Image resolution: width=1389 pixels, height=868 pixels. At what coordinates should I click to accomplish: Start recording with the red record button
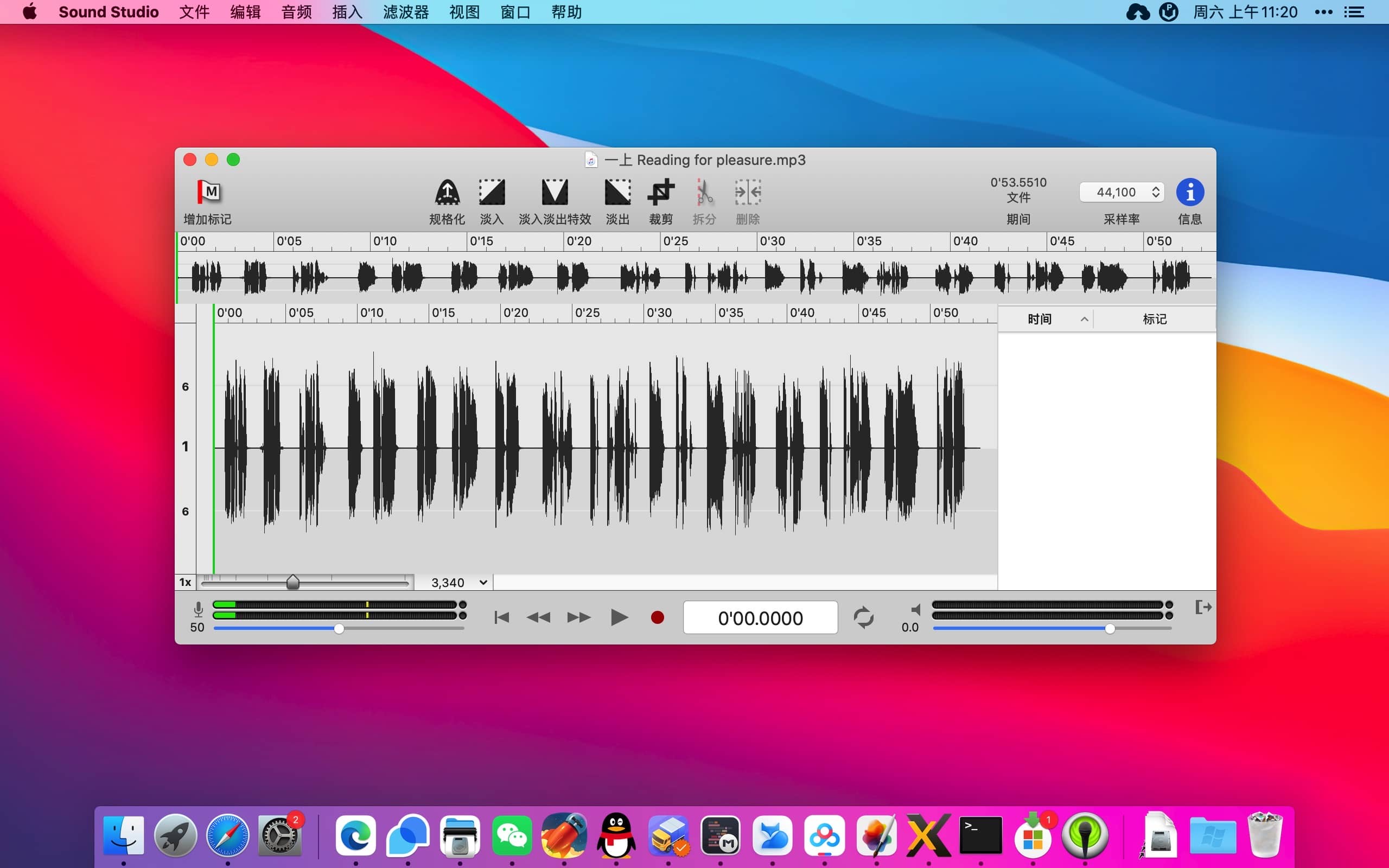point(657,617)
